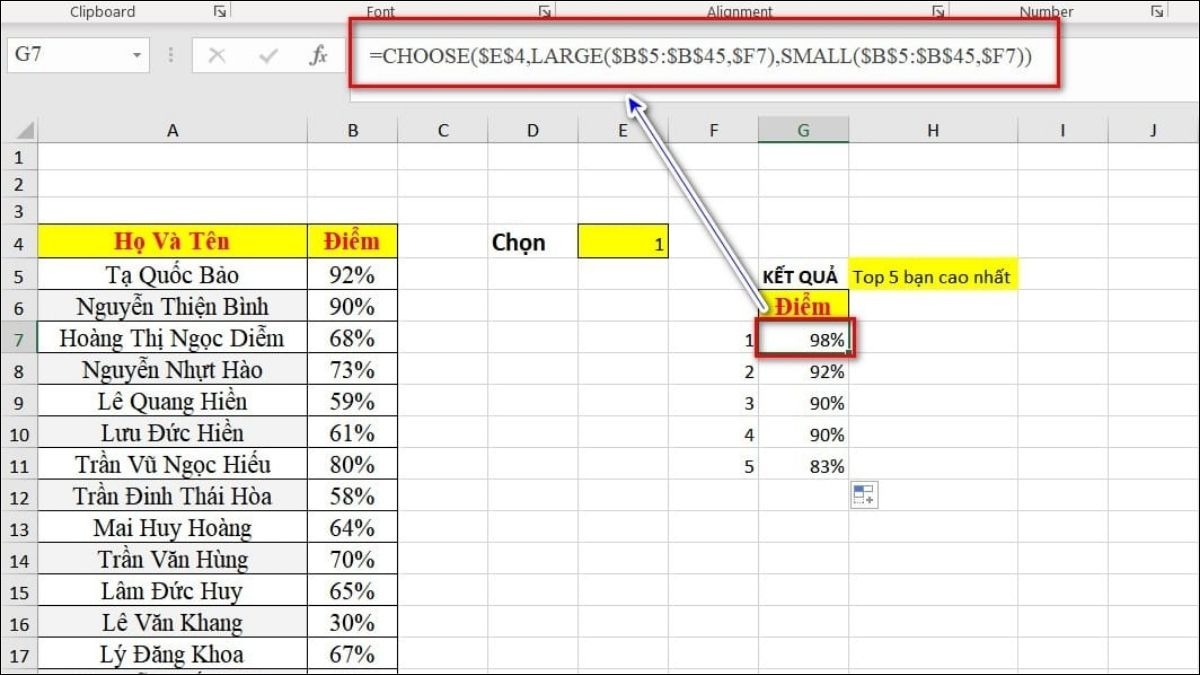Click the red 'Điểm' header in column B
Image resolution: width=1200 pixels, height=675 pixels.
[x=352, y=242]
